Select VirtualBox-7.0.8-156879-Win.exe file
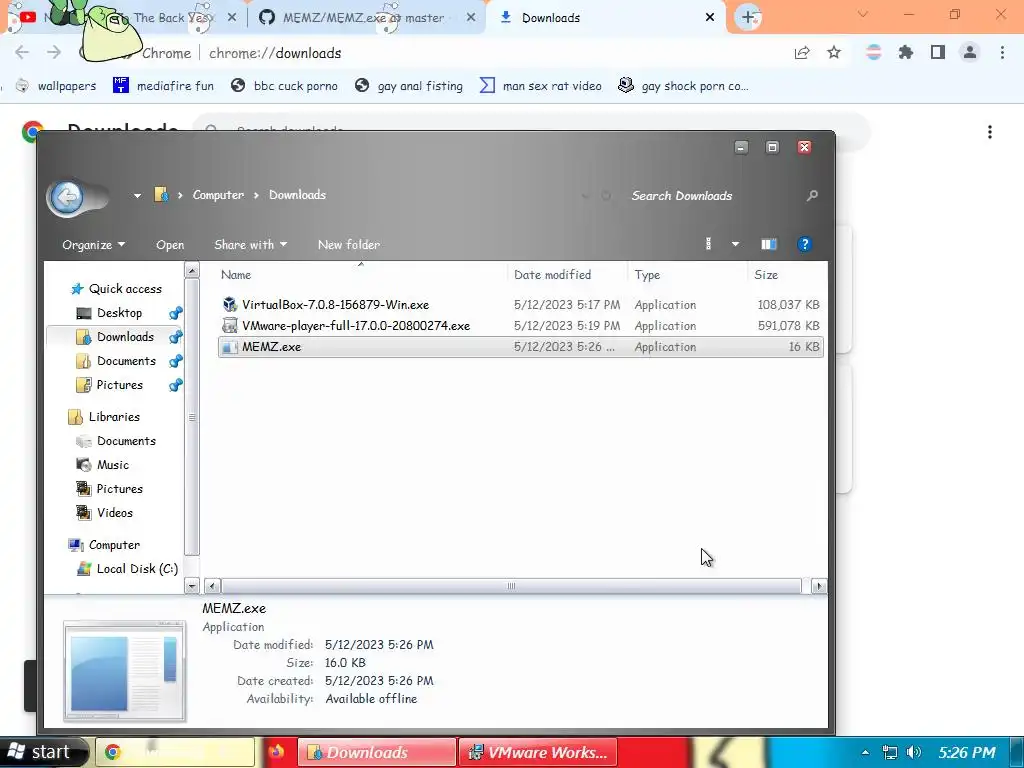The image size is (1024, 768). (520, 304)
